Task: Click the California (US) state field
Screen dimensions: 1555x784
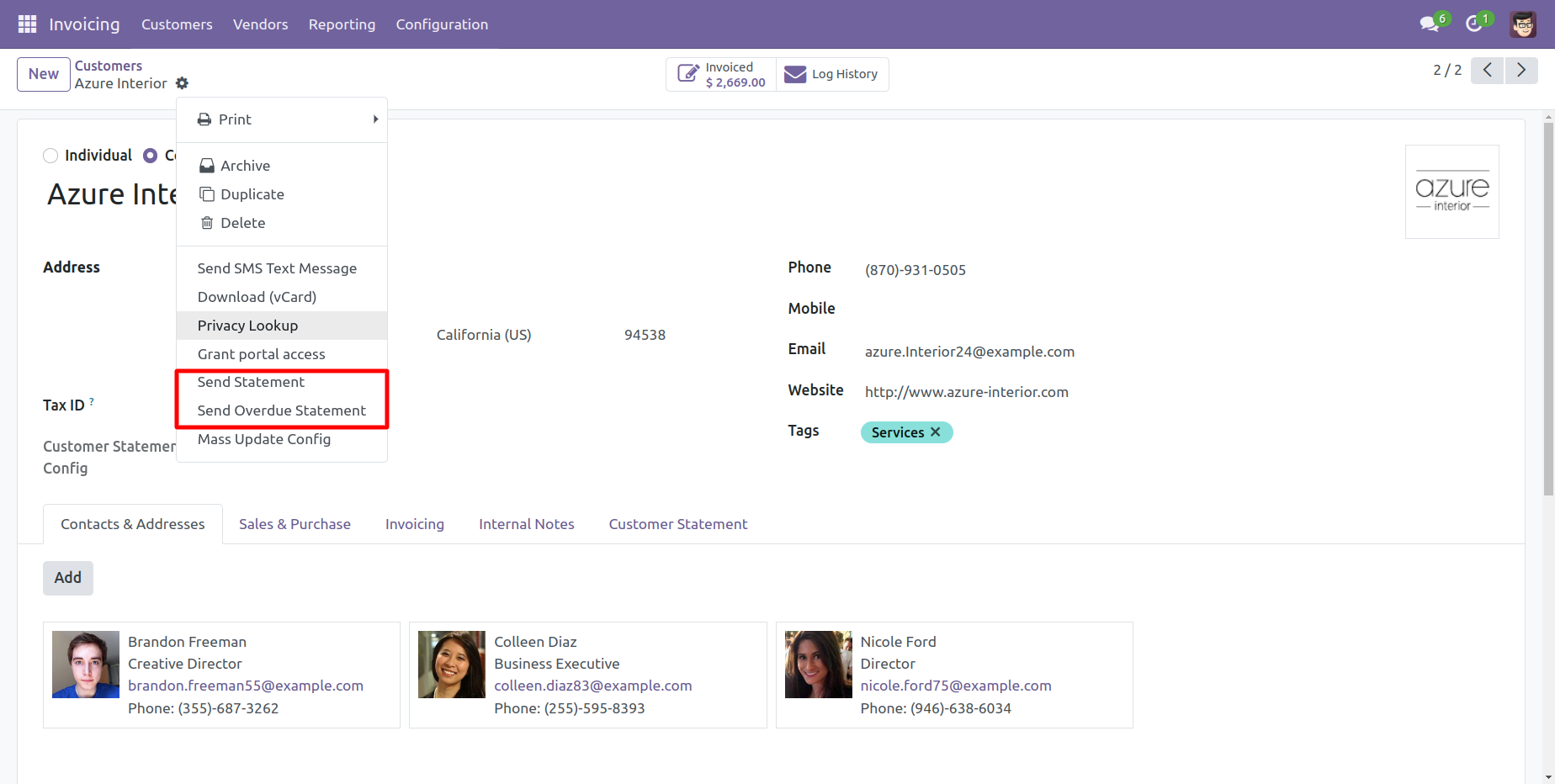Action: coord(484,335)
